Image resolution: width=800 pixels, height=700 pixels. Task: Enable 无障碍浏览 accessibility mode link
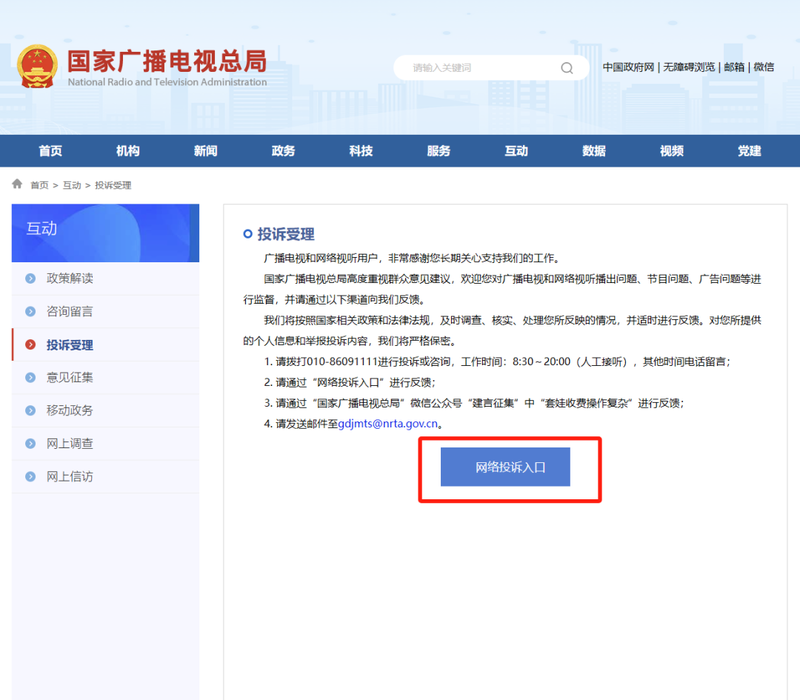[x=690, y=67]
